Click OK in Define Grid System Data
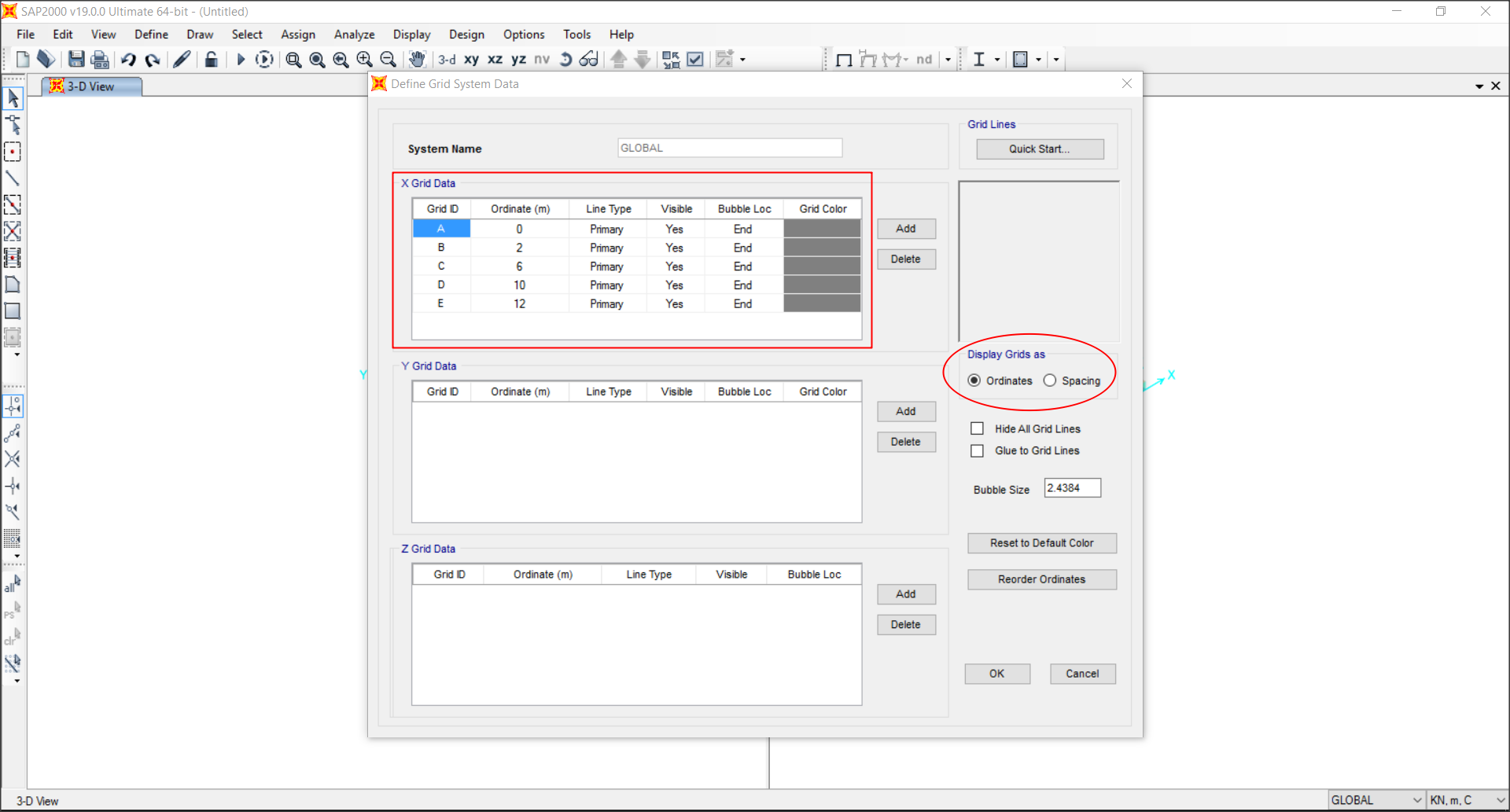 coord(997,674)
